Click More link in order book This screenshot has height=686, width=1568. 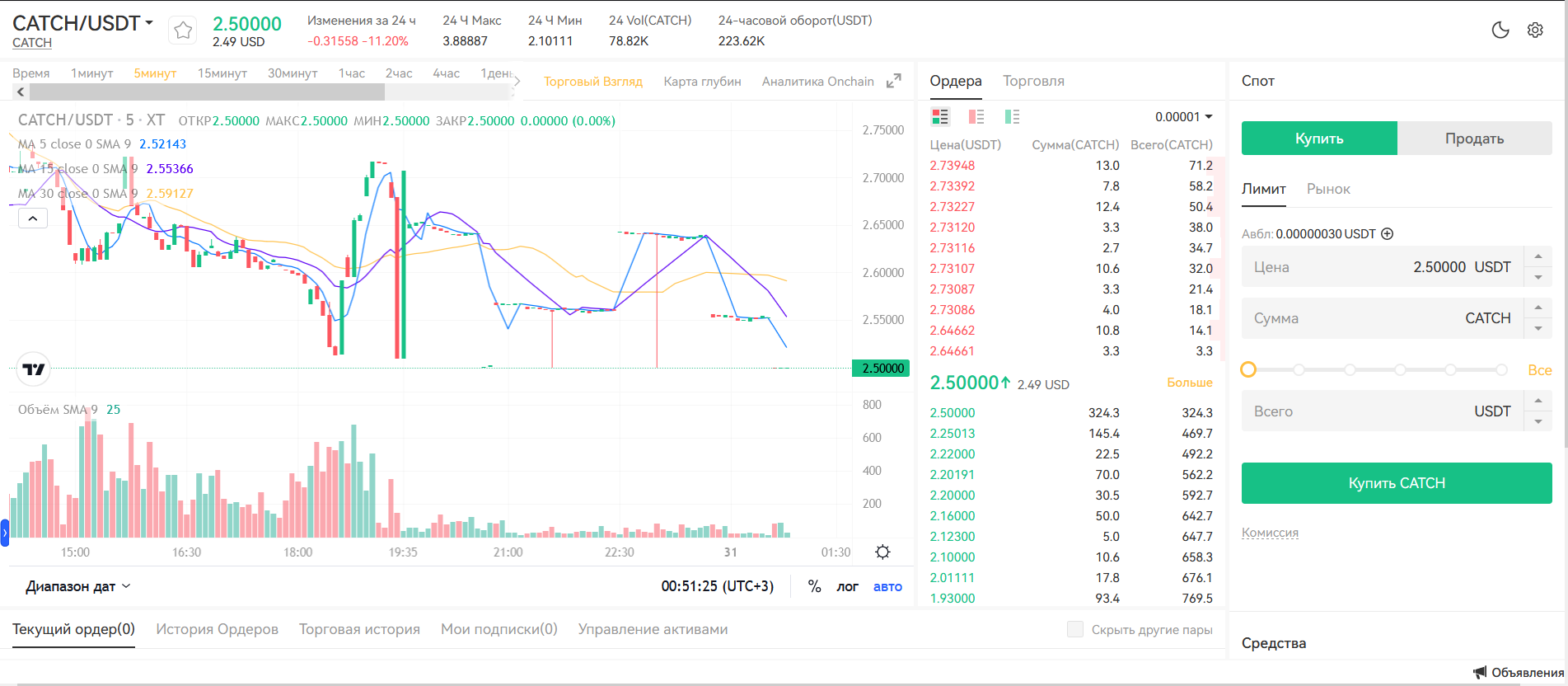click(1189, 383)
